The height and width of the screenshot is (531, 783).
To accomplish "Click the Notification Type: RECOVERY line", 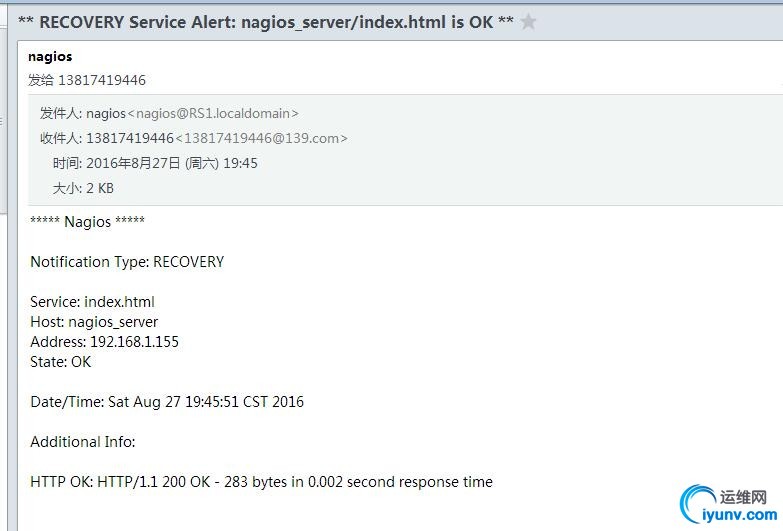I will (127, 262).
